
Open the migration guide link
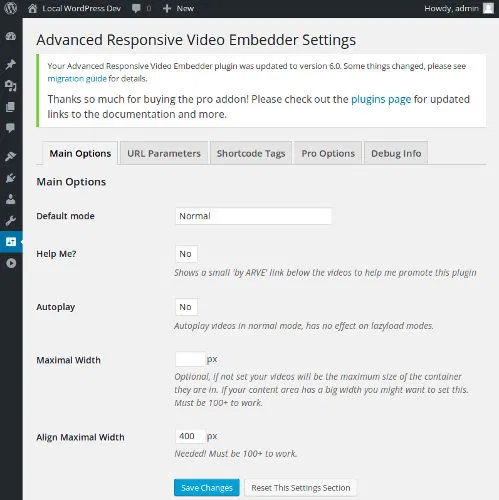click(77, 79)
